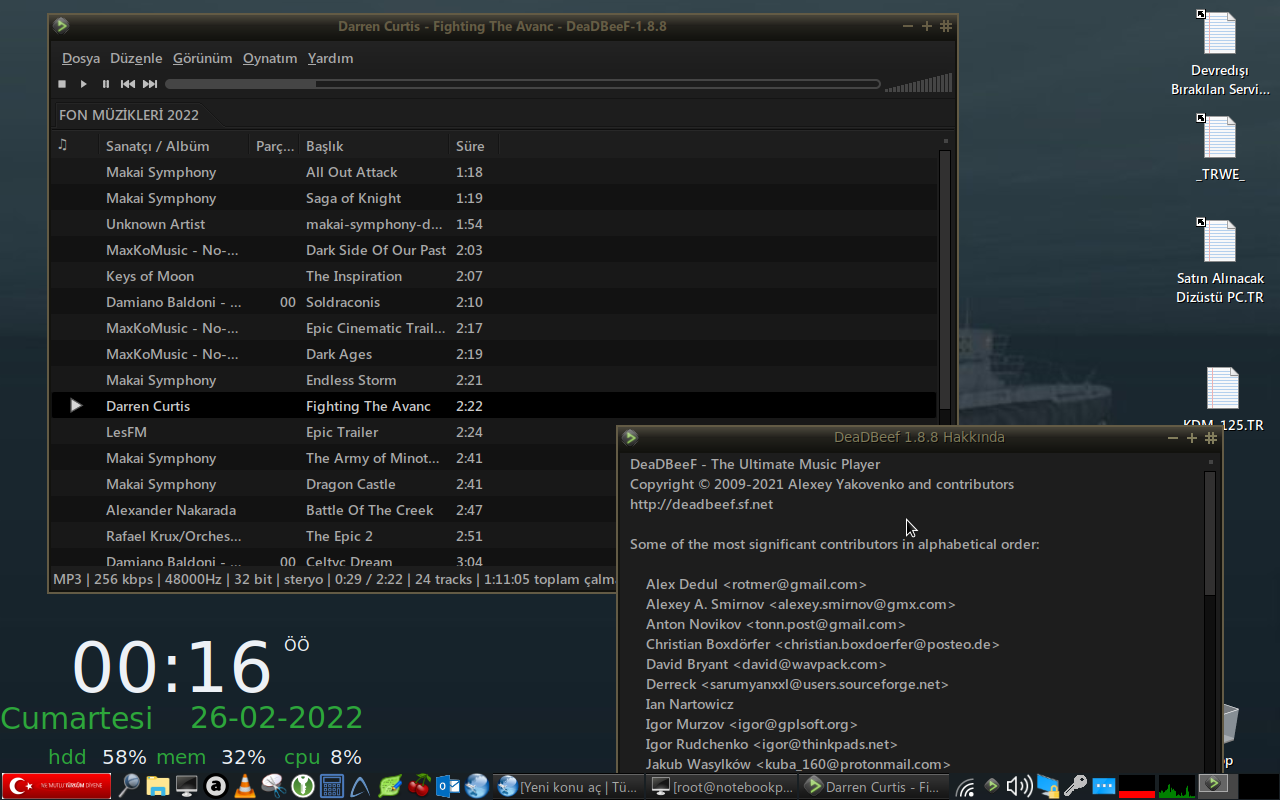Launch VLC media player from taskbar
This screenshot has width=1280, height=800.
(244, 786)
